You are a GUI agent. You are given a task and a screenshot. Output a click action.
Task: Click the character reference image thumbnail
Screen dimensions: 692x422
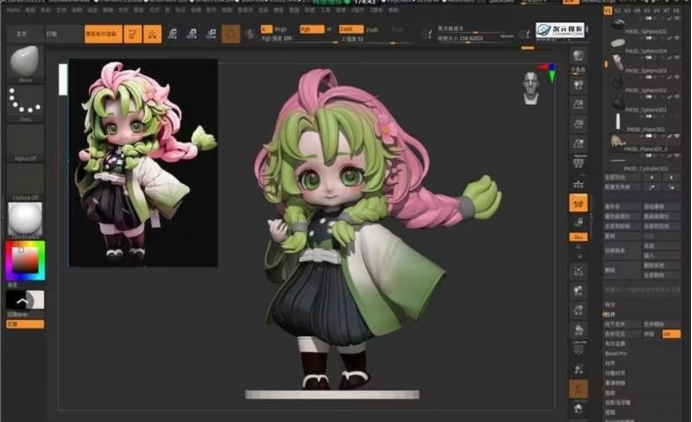tap(143, 162)
